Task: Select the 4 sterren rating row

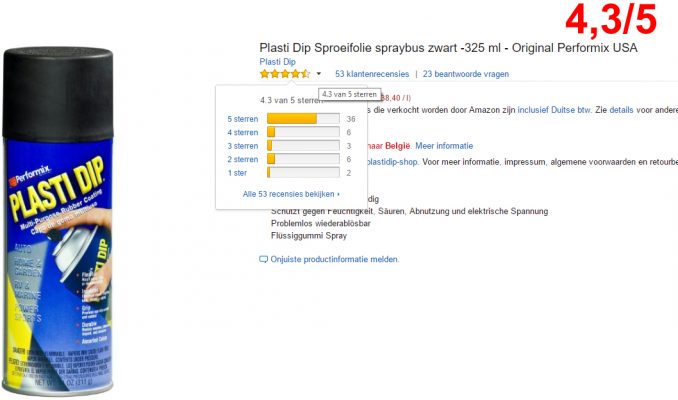Action: (290, 132)
